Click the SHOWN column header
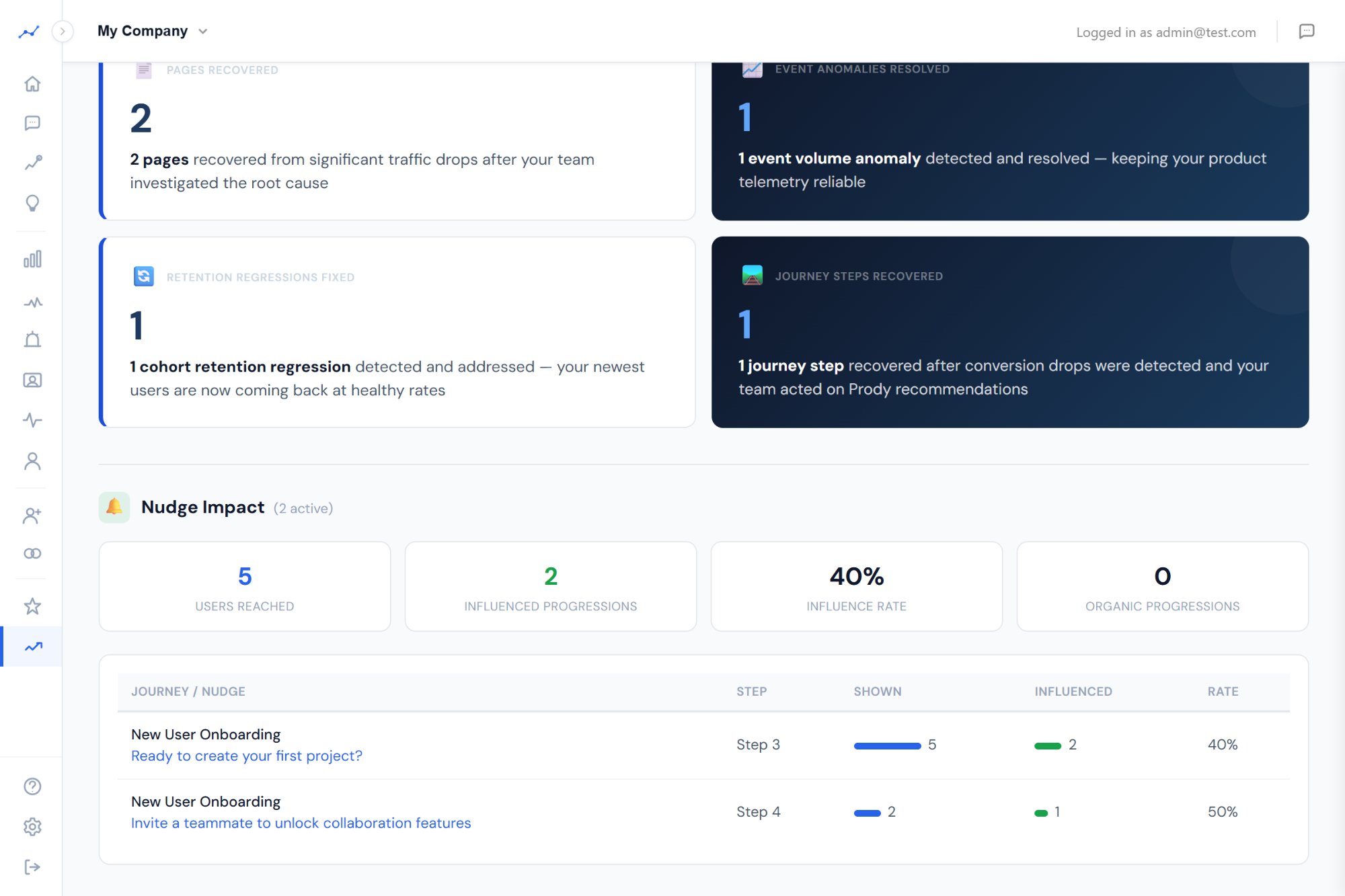The width and height of the screenshot is (1345, 896). click(878, 692)
